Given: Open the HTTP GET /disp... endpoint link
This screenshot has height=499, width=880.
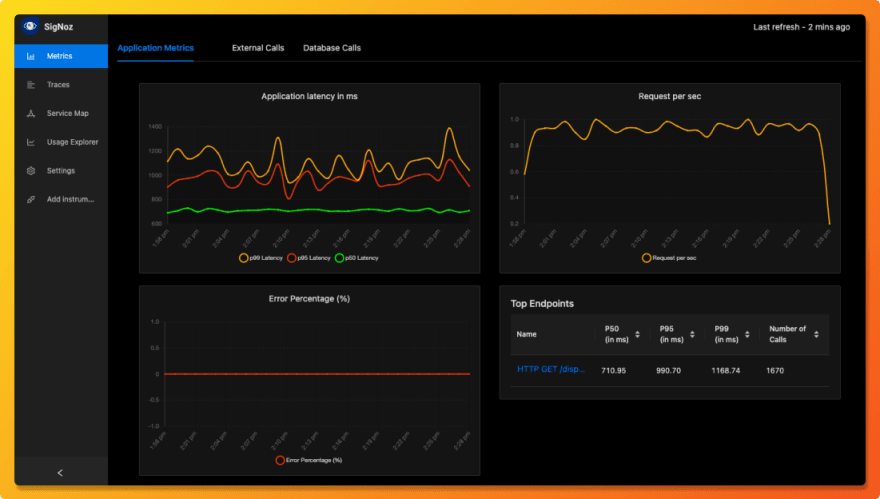Looking at the screenshot, I should 551,369.
